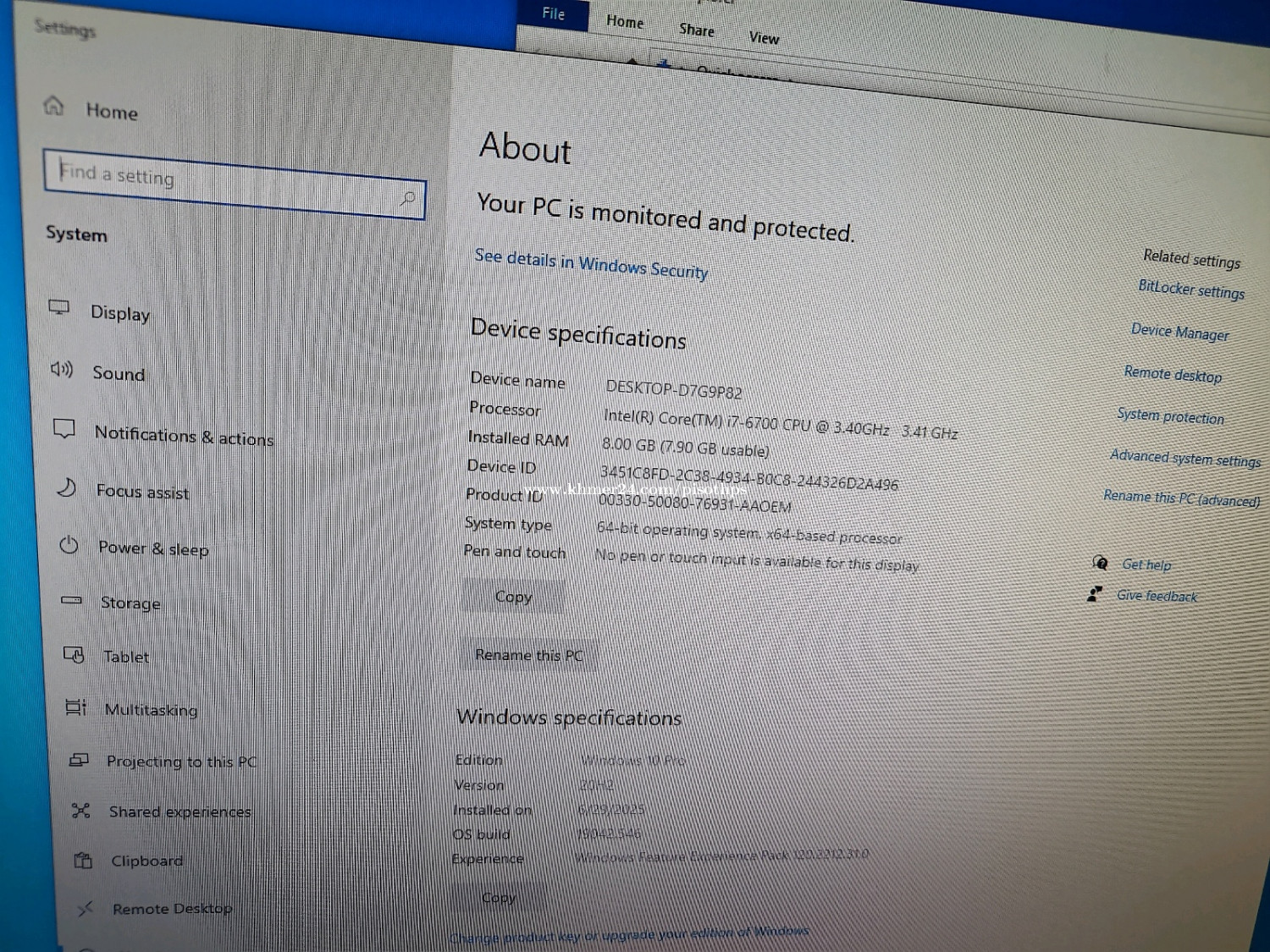Click the Give feedback link
The height and width of the screenshot is (952, 1270).
[1157, 596]
